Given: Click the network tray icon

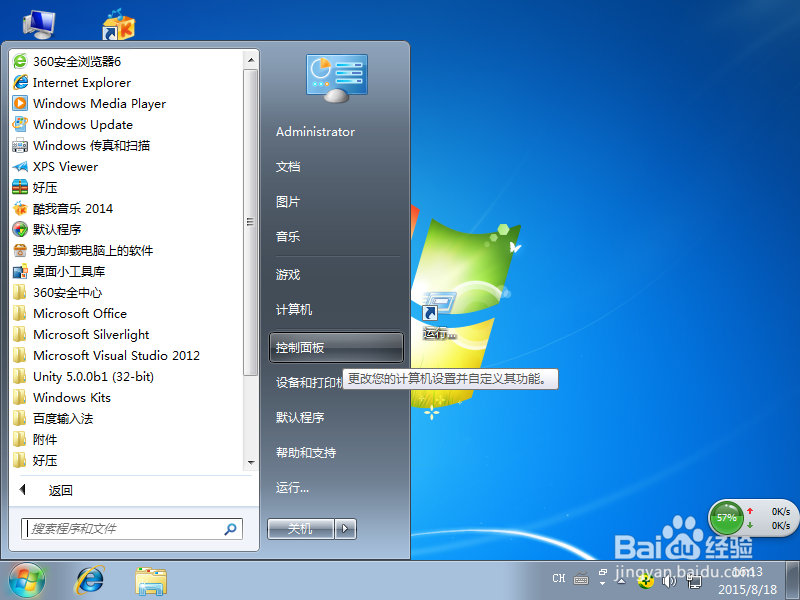Looking at the screenshot, I should point(694,581).
